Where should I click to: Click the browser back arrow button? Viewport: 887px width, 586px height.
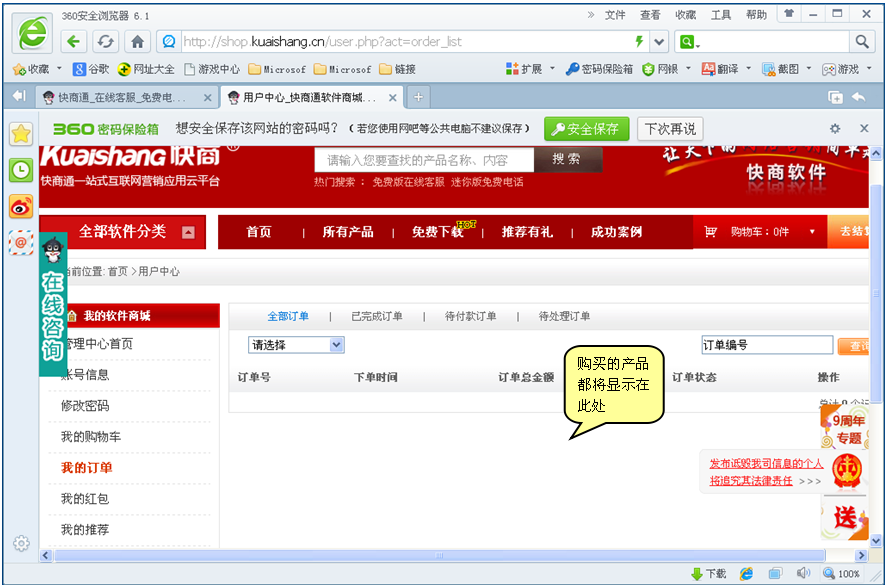pyautogui.click(x=73, y=41)
